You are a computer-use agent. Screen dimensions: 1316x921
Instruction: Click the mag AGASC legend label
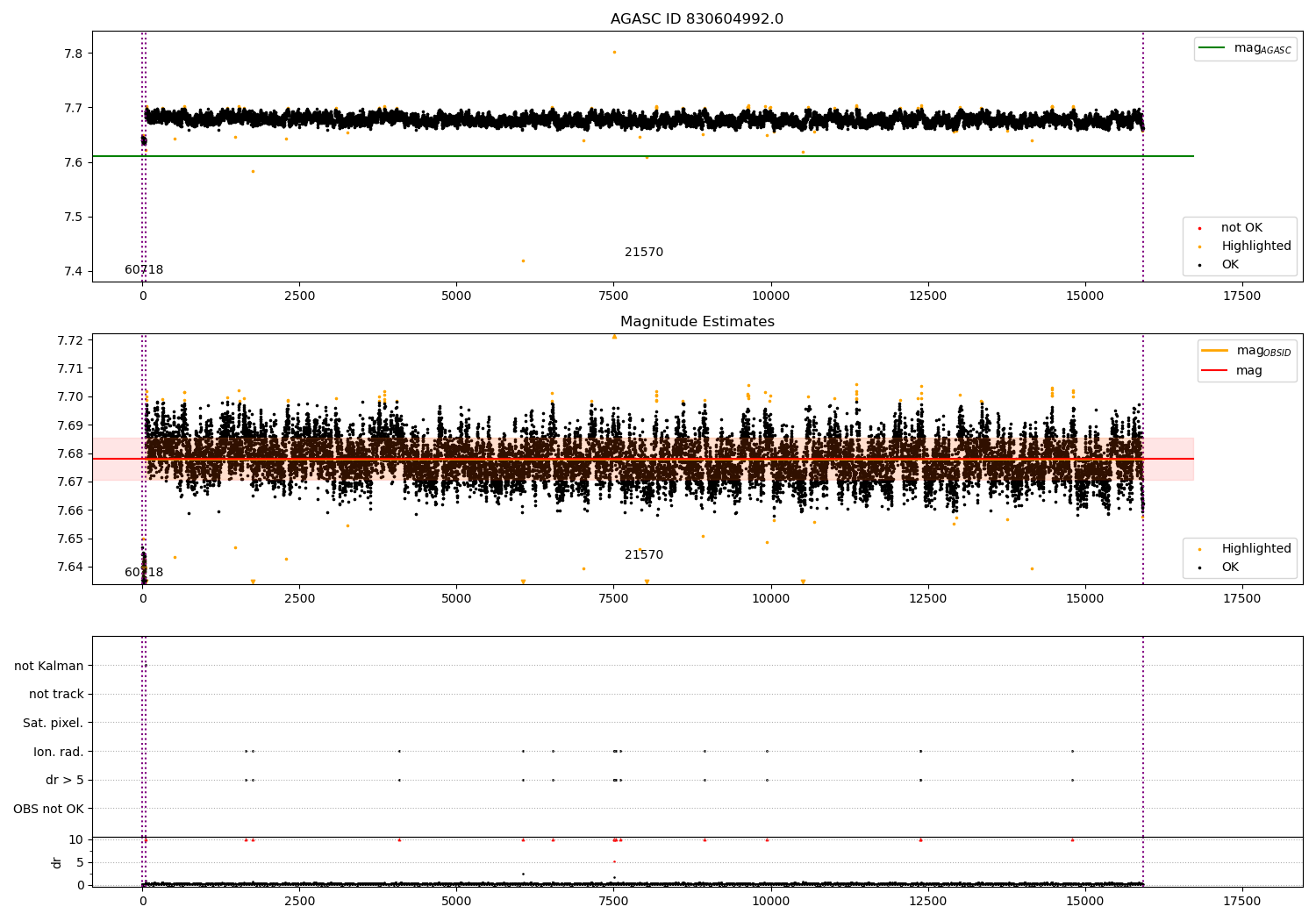1262,48
